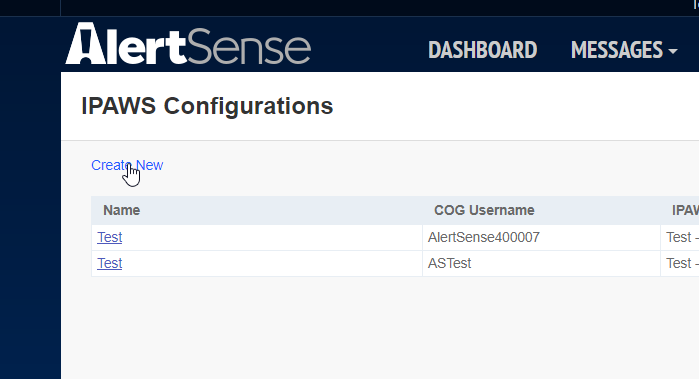Click the ASTest username cell
This screenshot has width=699, height=379.
point(541,264)
